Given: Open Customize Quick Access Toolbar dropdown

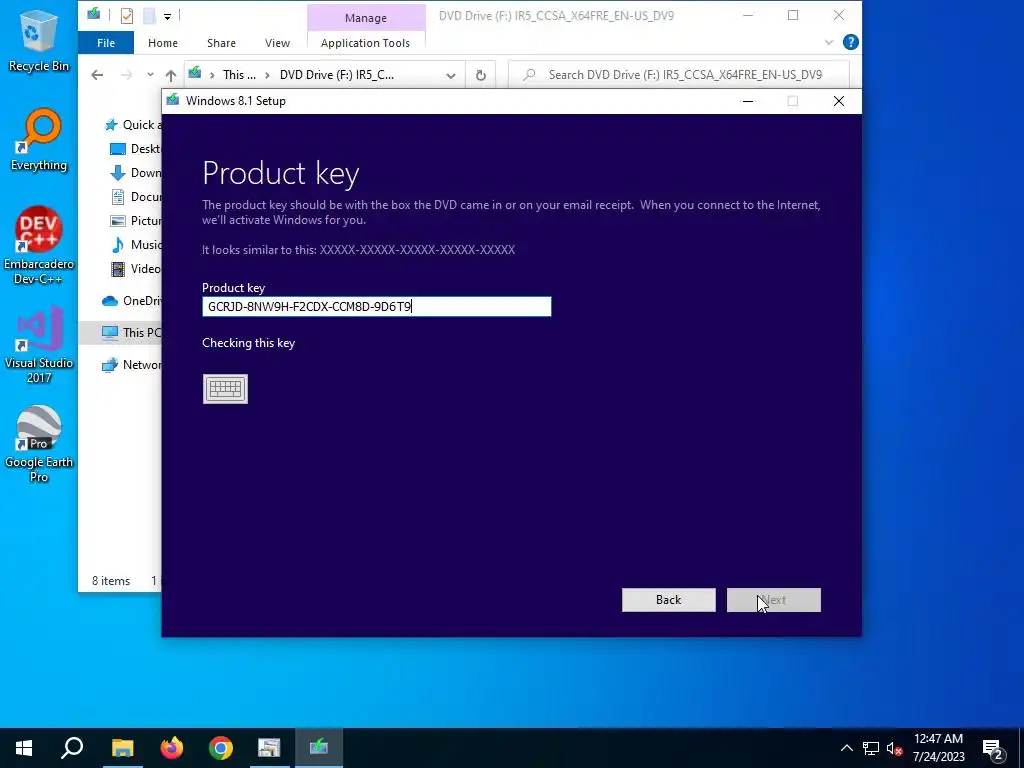Looking at the screenshot, I should pyautogui.click(x=167, y=16).
